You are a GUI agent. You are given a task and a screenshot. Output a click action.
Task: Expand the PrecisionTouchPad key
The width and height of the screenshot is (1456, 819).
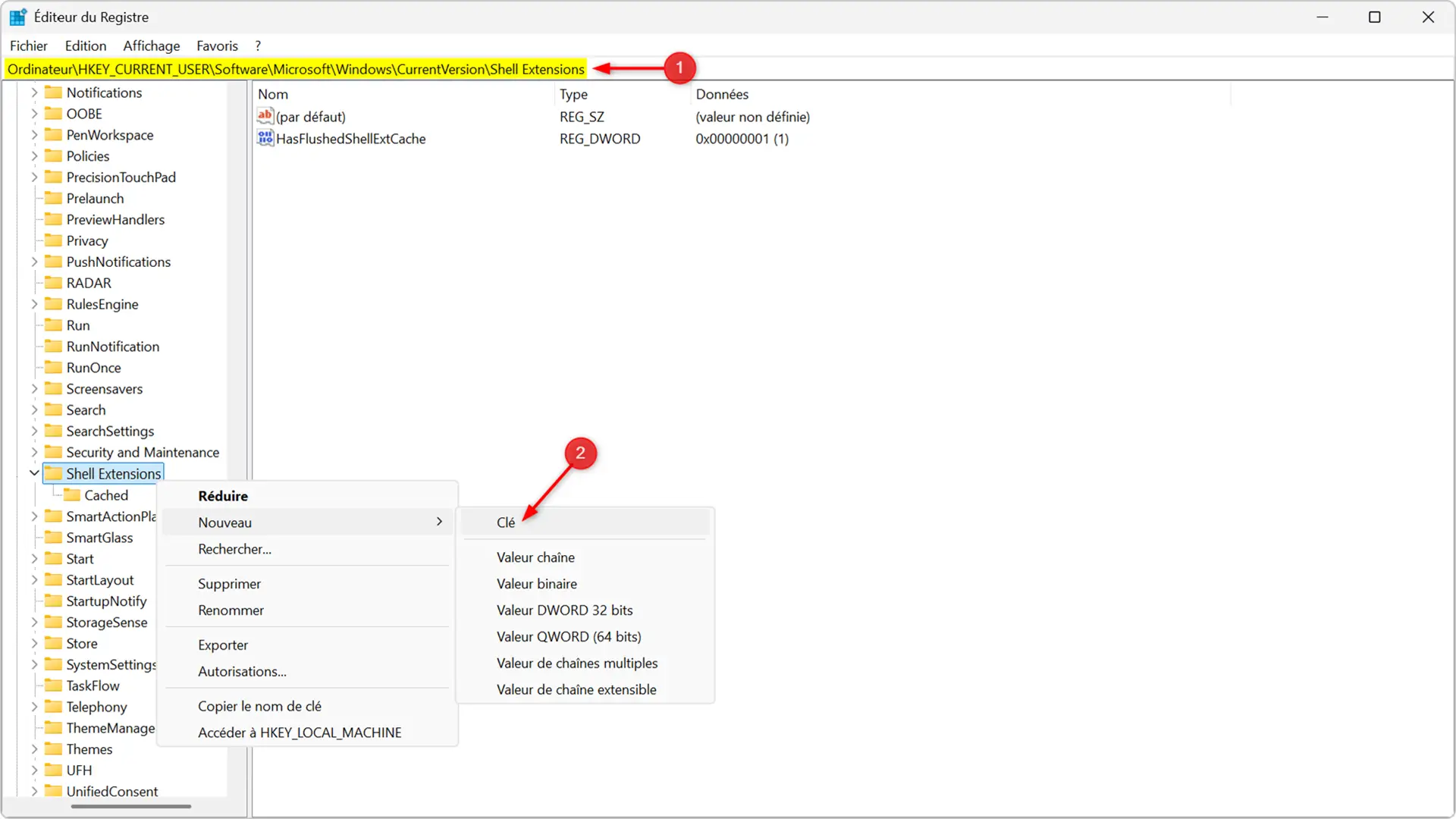(x=34, y=177)
